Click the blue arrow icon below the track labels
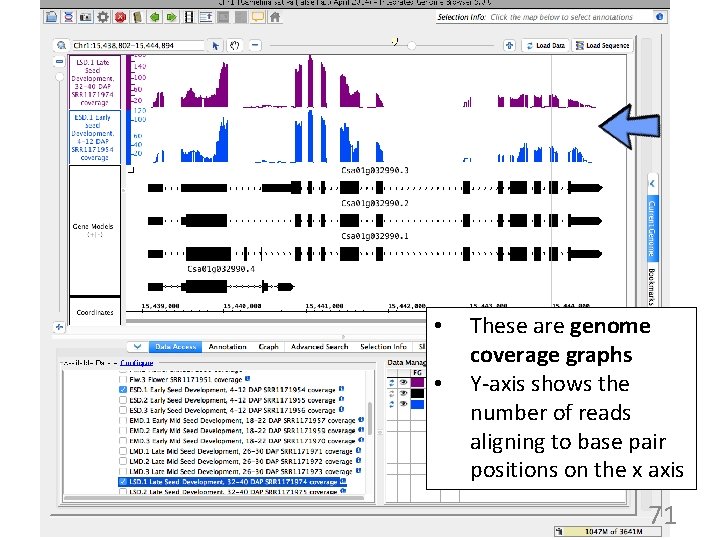Viewport: 720px width, 540px height. click(59, 327)
